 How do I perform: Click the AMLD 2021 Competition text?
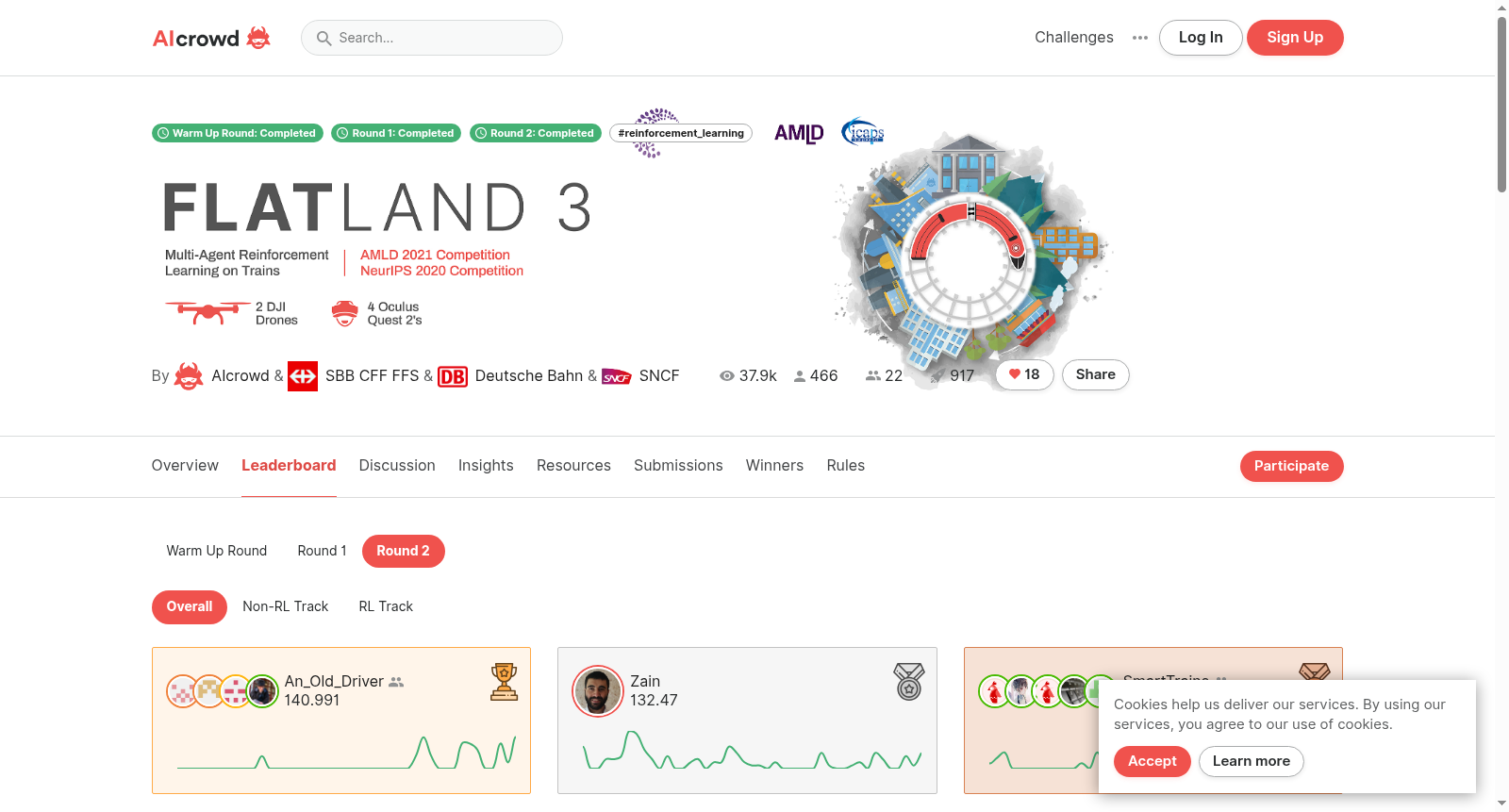[x=435, y=255]
